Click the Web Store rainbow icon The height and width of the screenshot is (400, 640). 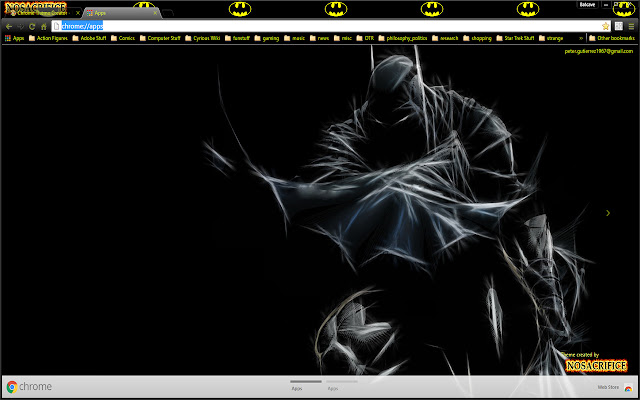tap(628, 387)
